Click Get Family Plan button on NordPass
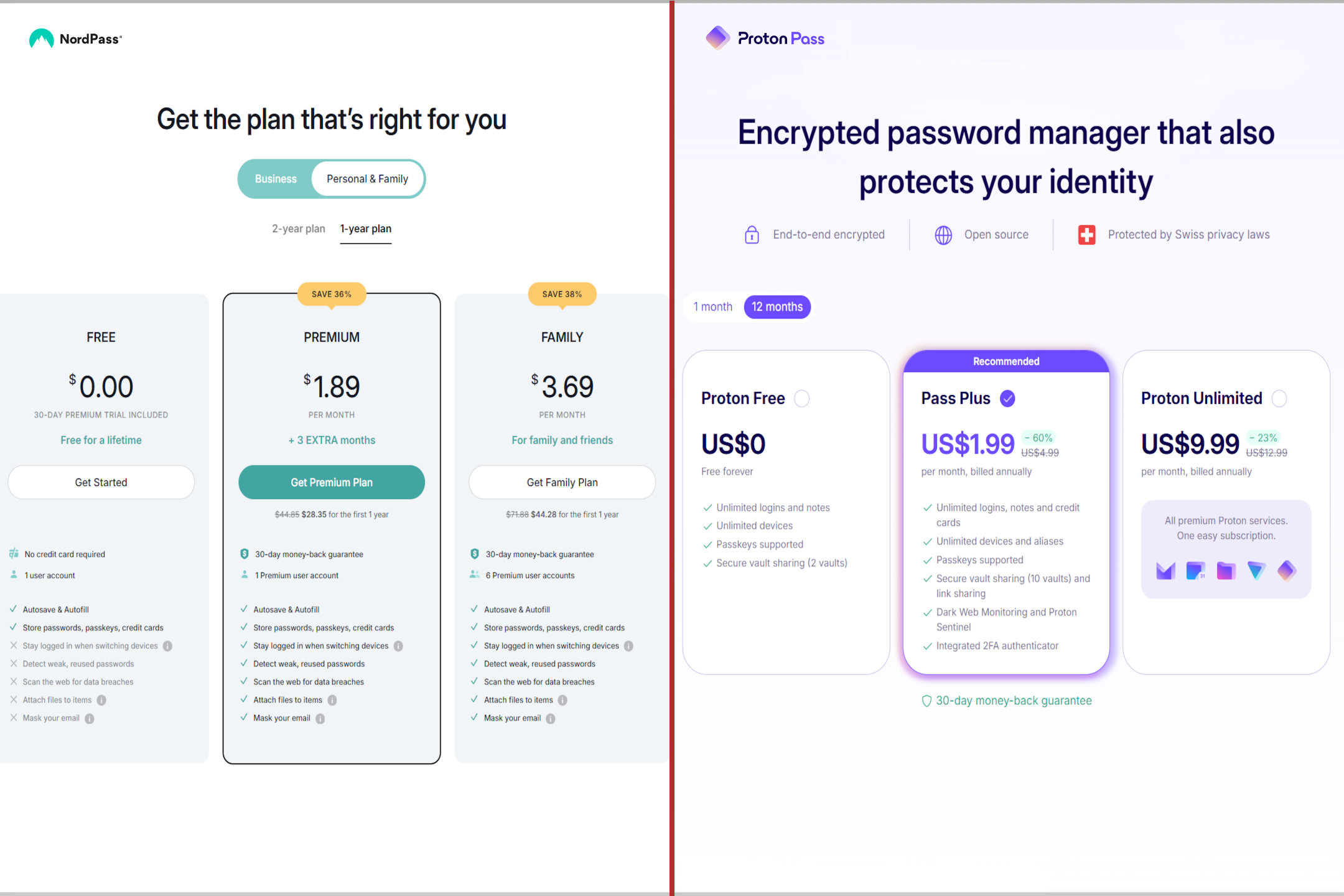This screenshot has height=896, width=1344. tap(563, 482)
